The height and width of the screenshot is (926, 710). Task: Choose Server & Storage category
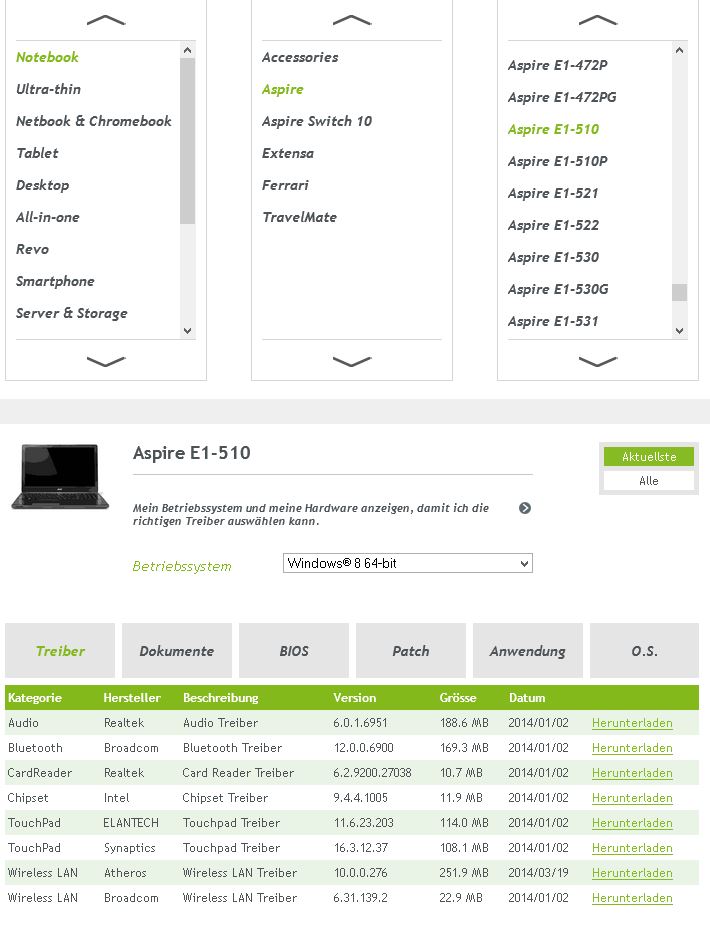(x=72, y=314)
